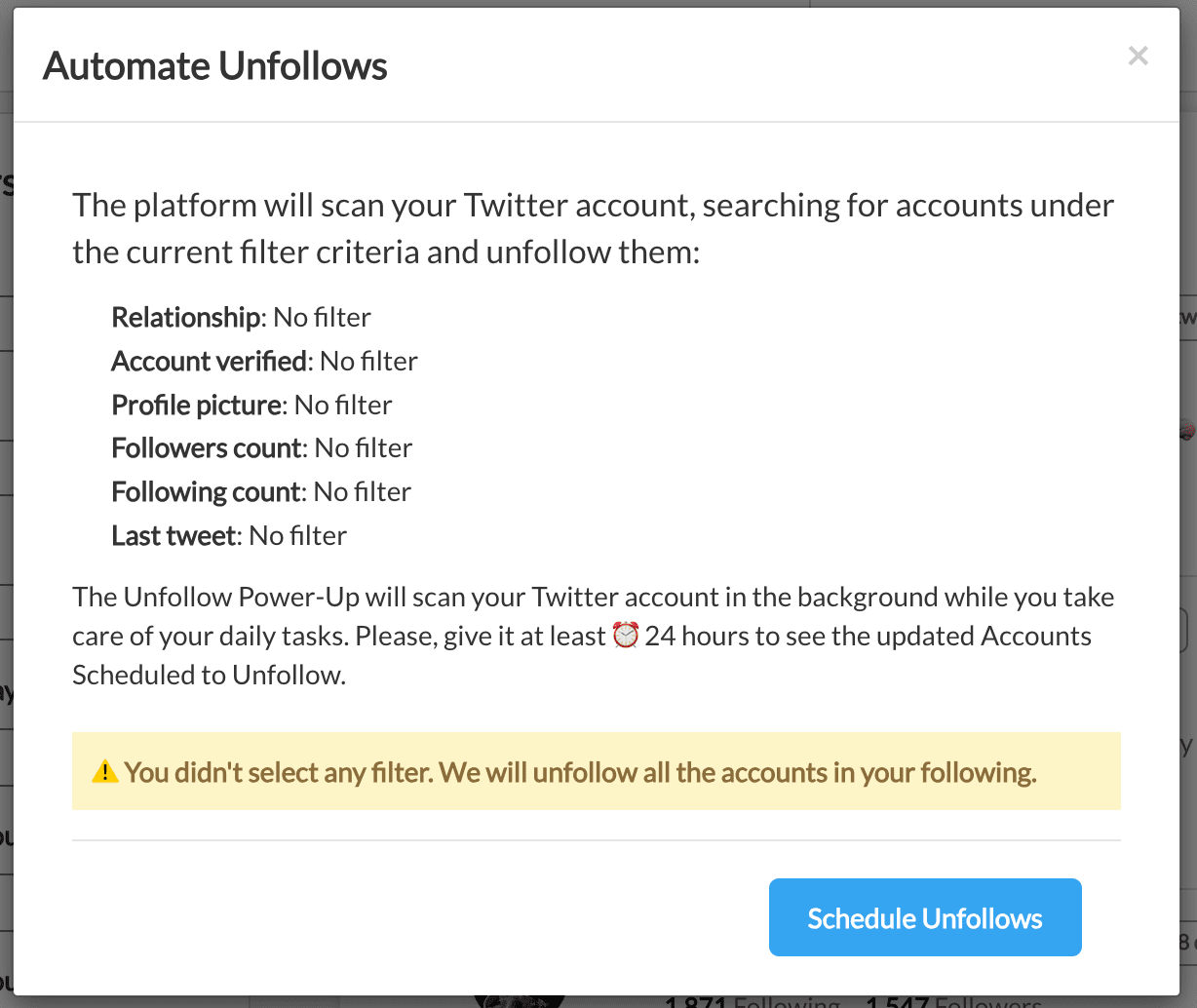Click the yellow warning triangle icon

104,773
